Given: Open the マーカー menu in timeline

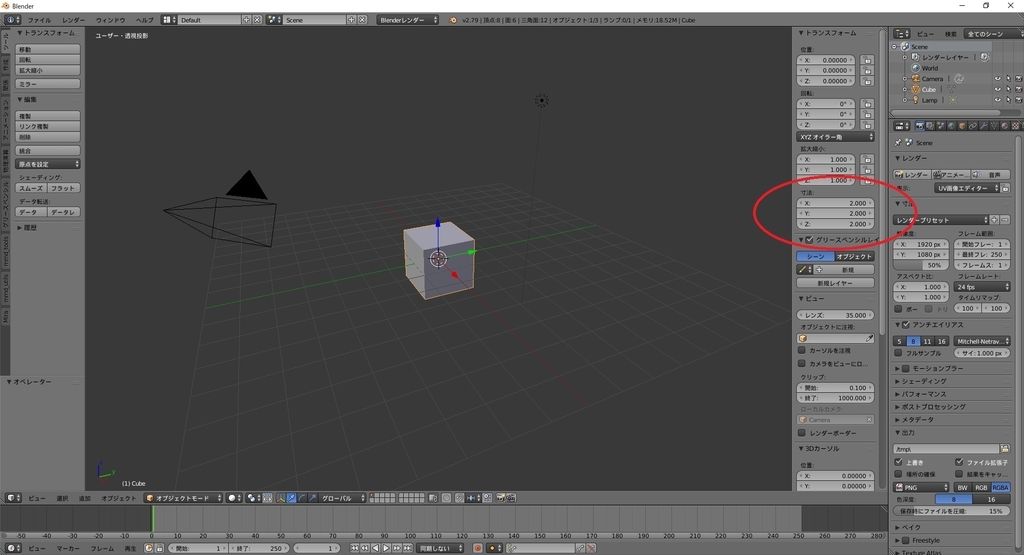Looking at the screenshot, I should pyautogui.click(x=68, y=548).
